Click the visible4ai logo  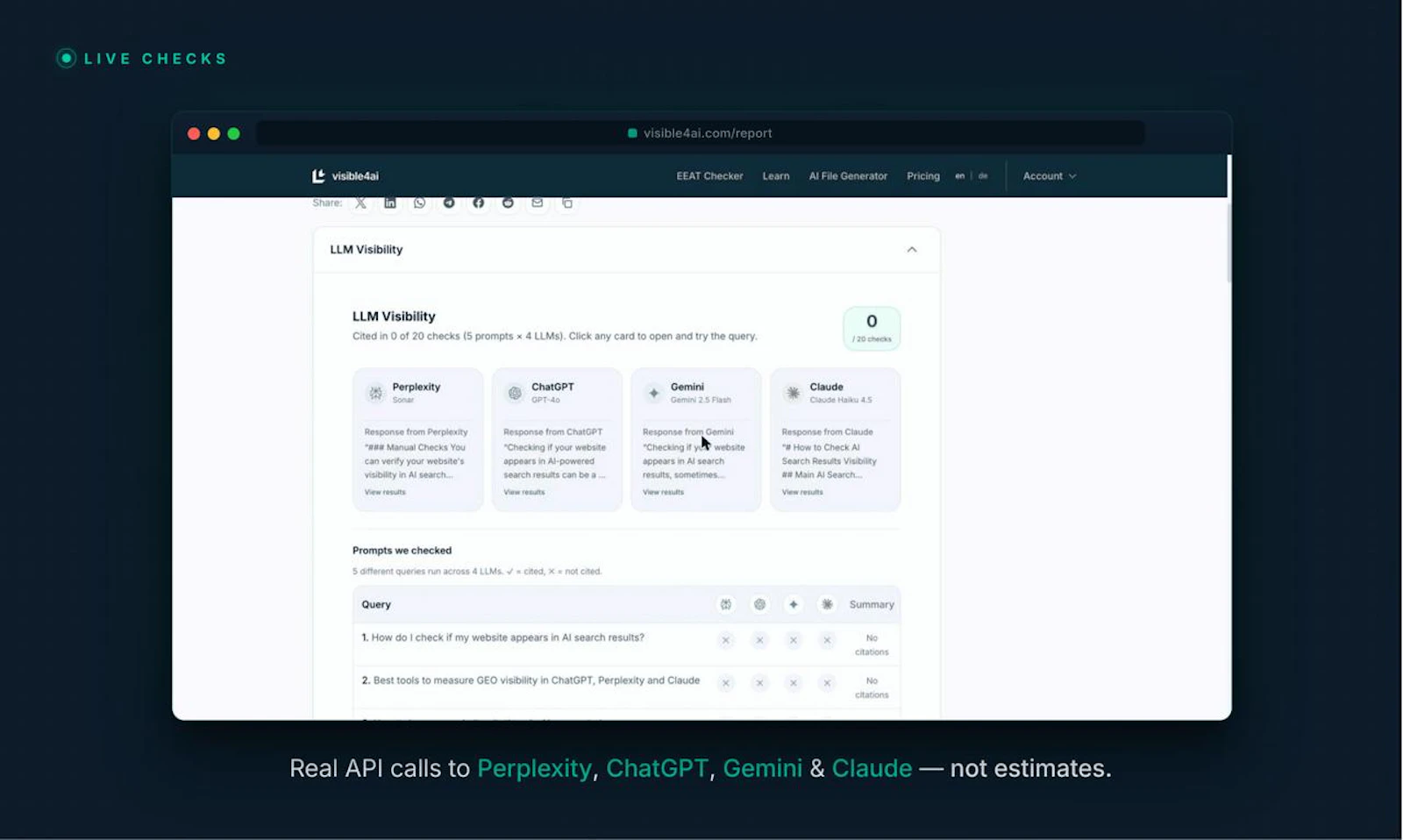pyautogui.click(x=345, y=176)
